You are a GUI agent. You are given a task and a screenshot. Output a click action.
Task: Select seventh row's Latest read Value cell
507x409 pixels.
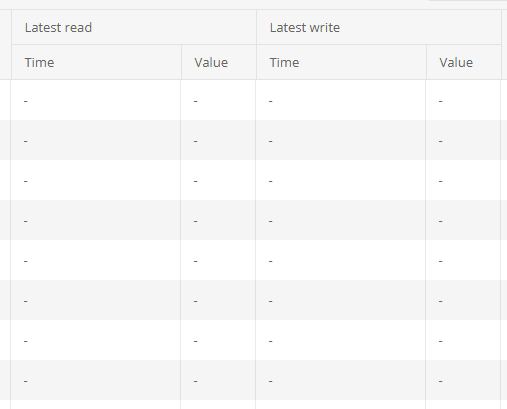(218, 340)
